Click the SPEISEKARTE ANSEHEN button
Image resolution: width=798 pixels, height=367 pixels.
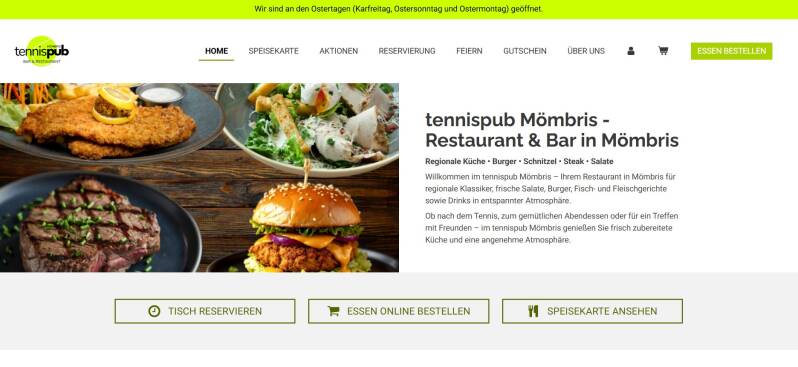[592, 311]
